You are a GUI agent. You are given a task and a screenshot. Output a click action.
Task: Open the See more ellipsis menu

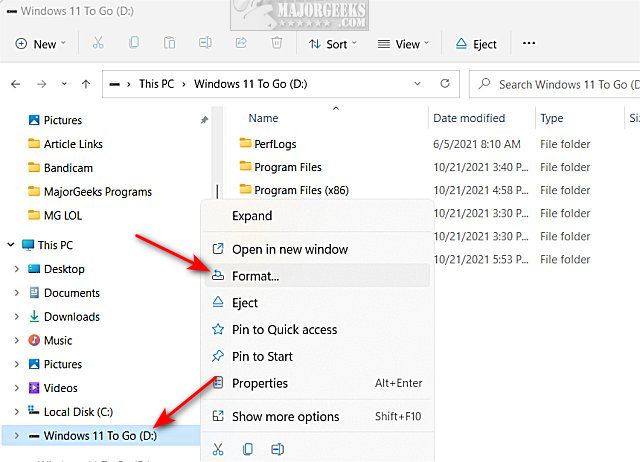pyautogui.click(x=529, y=43)
